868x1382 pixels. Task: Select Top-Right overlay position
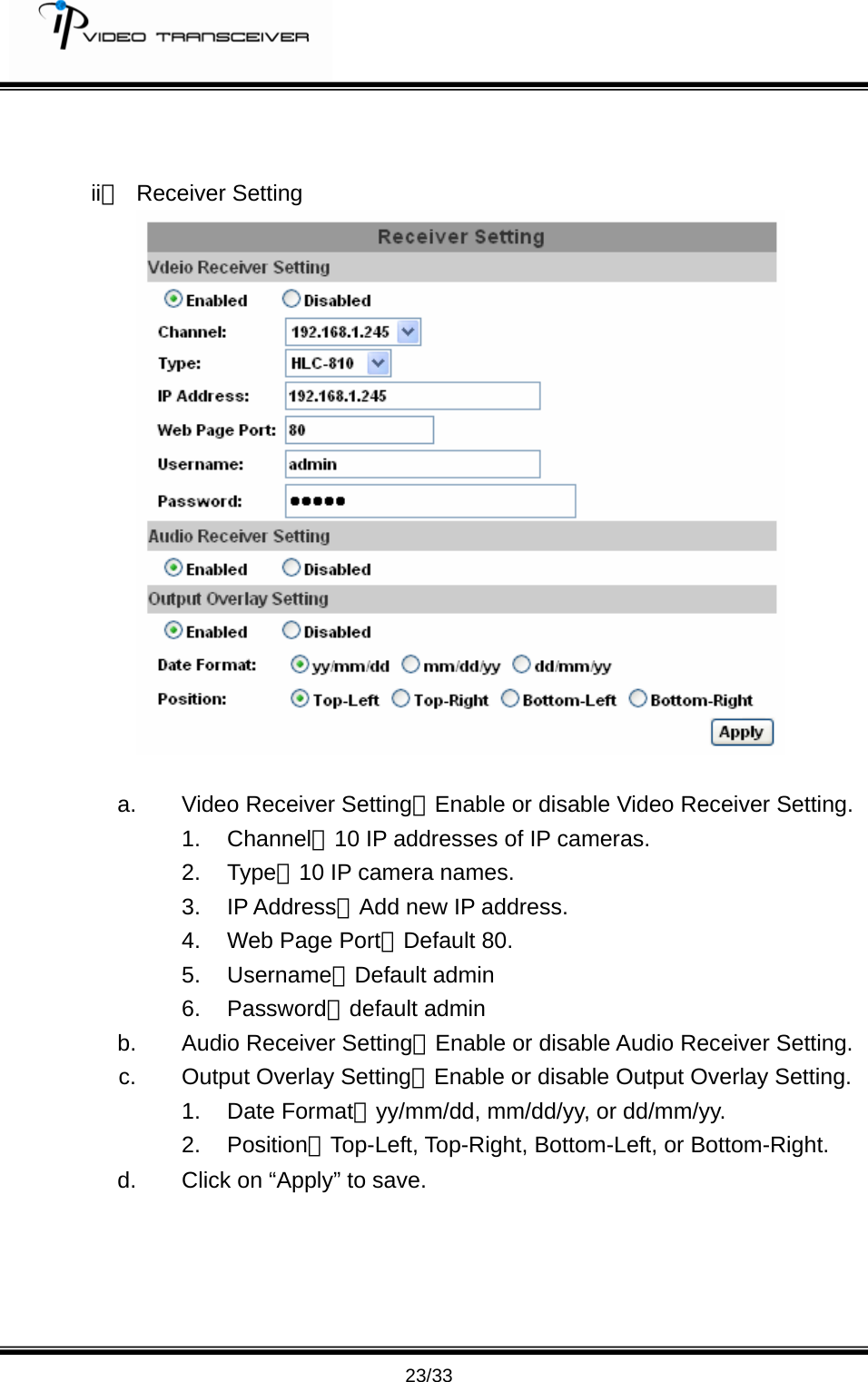coord(399,697)
